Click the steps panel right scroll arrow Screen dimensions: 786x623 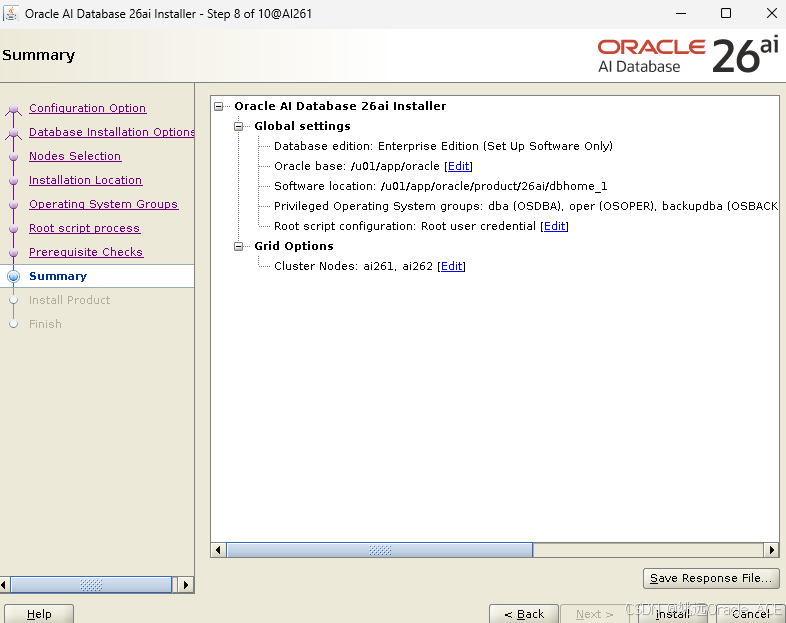pos(186,585)
